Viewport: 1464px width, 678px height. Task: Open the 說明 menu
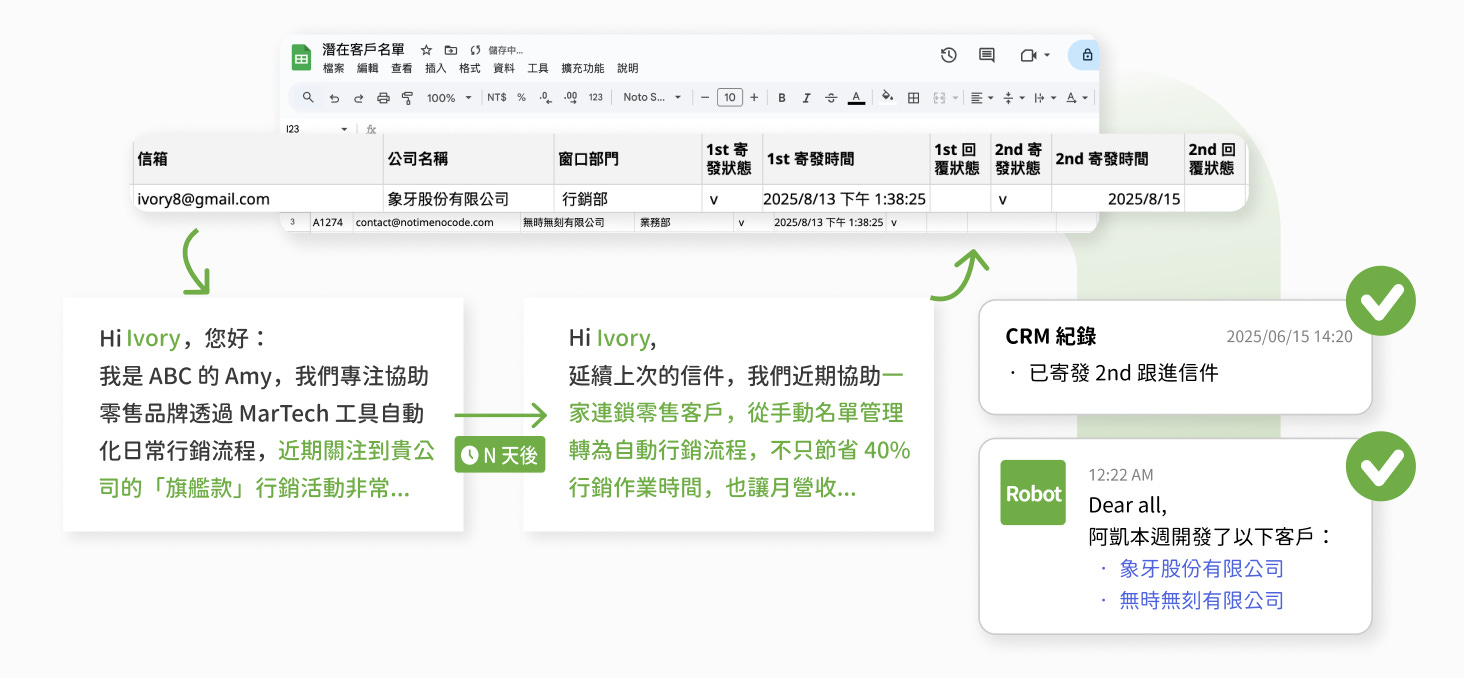628,69
